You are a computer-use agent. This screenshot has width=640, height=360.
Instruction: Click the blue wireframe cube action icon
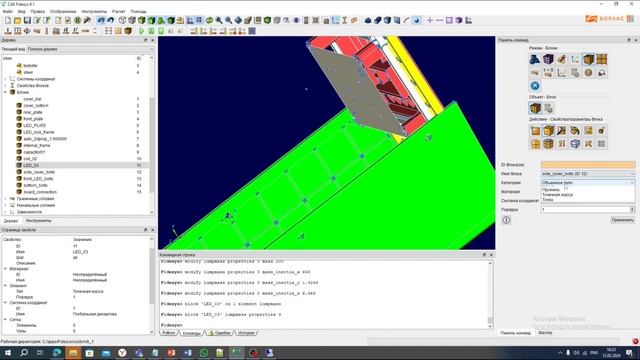pyautogui.click(x=575, y=144)
